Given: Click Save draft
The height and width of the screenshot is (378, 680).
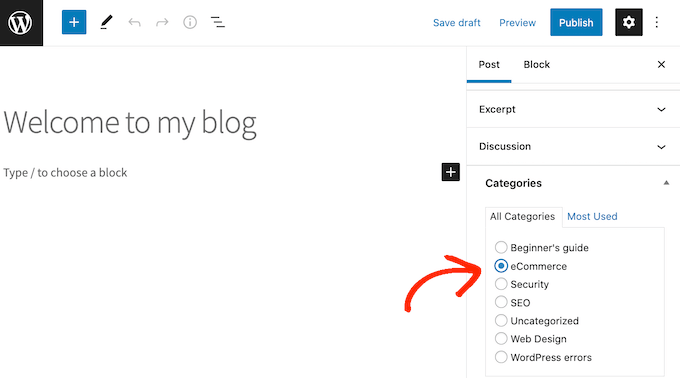Looking at the screenshot, I should pos(456,23).
